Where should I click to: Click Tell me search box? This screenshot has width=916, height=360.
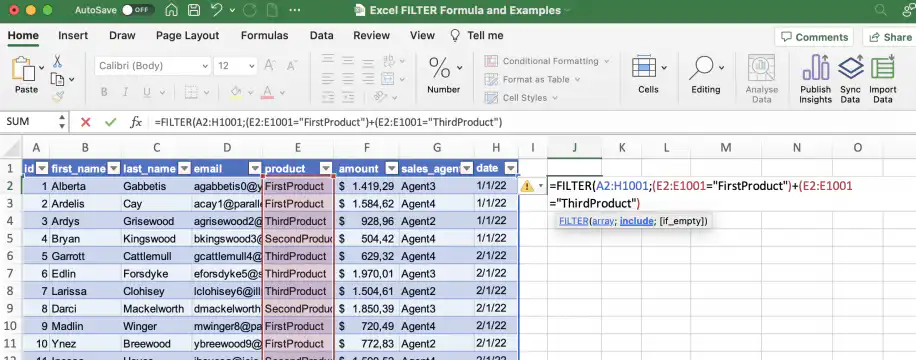[477, 36]
